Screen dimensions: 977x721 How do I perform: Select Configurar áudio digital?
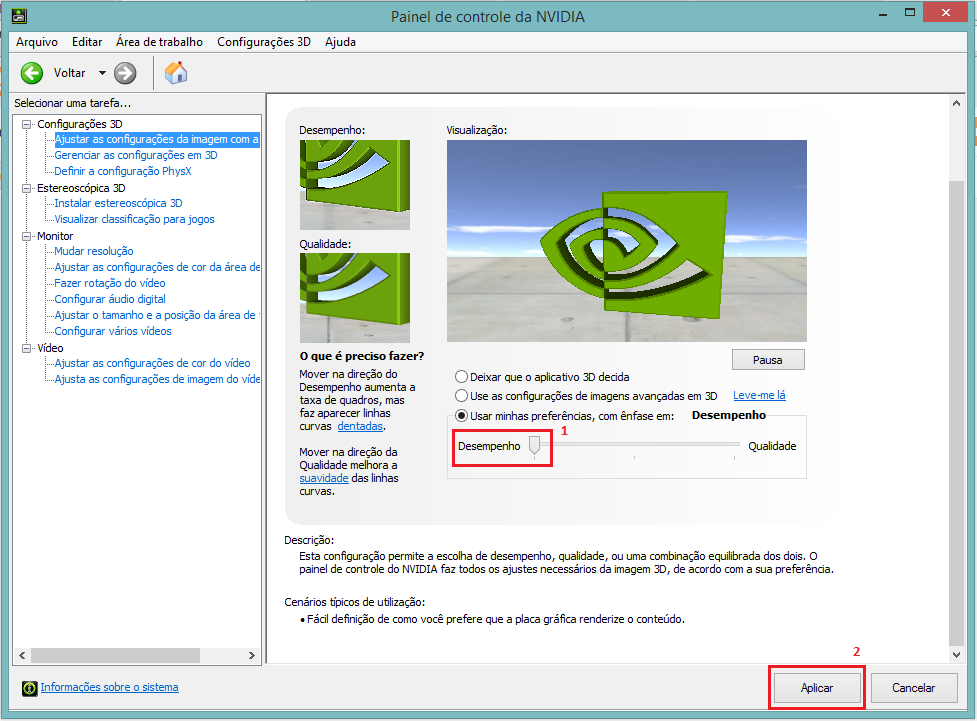click(x=110, y=299)
